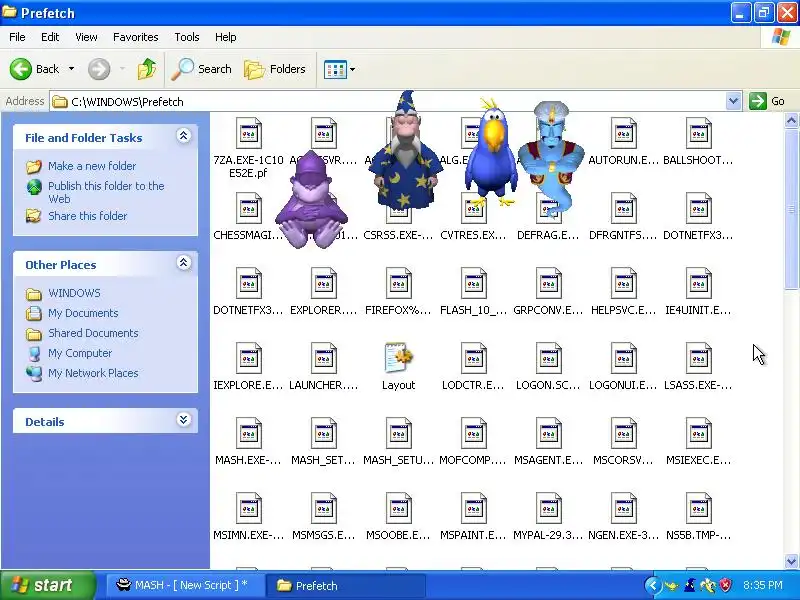The width and height of the screenshot is (800, 600).
Task: Select the NGEN.EXE-3... file icon
Action: tap(623, 509)
